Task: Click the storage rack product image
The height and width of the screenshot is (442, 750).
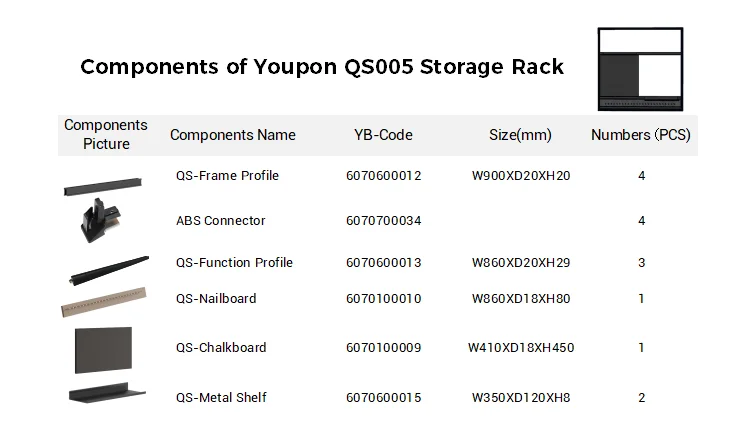Action: pos(640,69)
